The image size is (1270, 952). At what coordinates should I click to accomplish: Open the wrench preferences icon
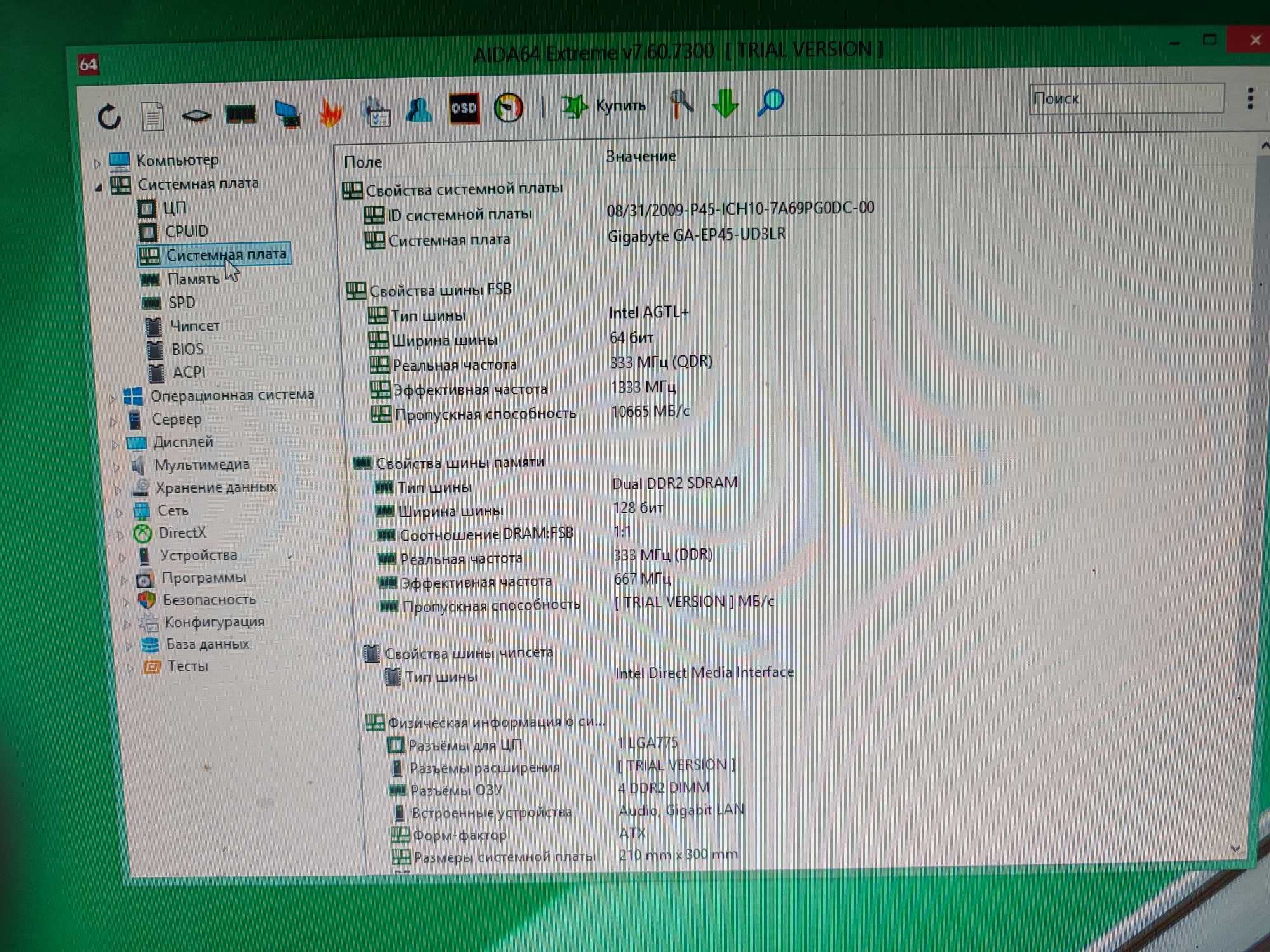coord(681,103)
